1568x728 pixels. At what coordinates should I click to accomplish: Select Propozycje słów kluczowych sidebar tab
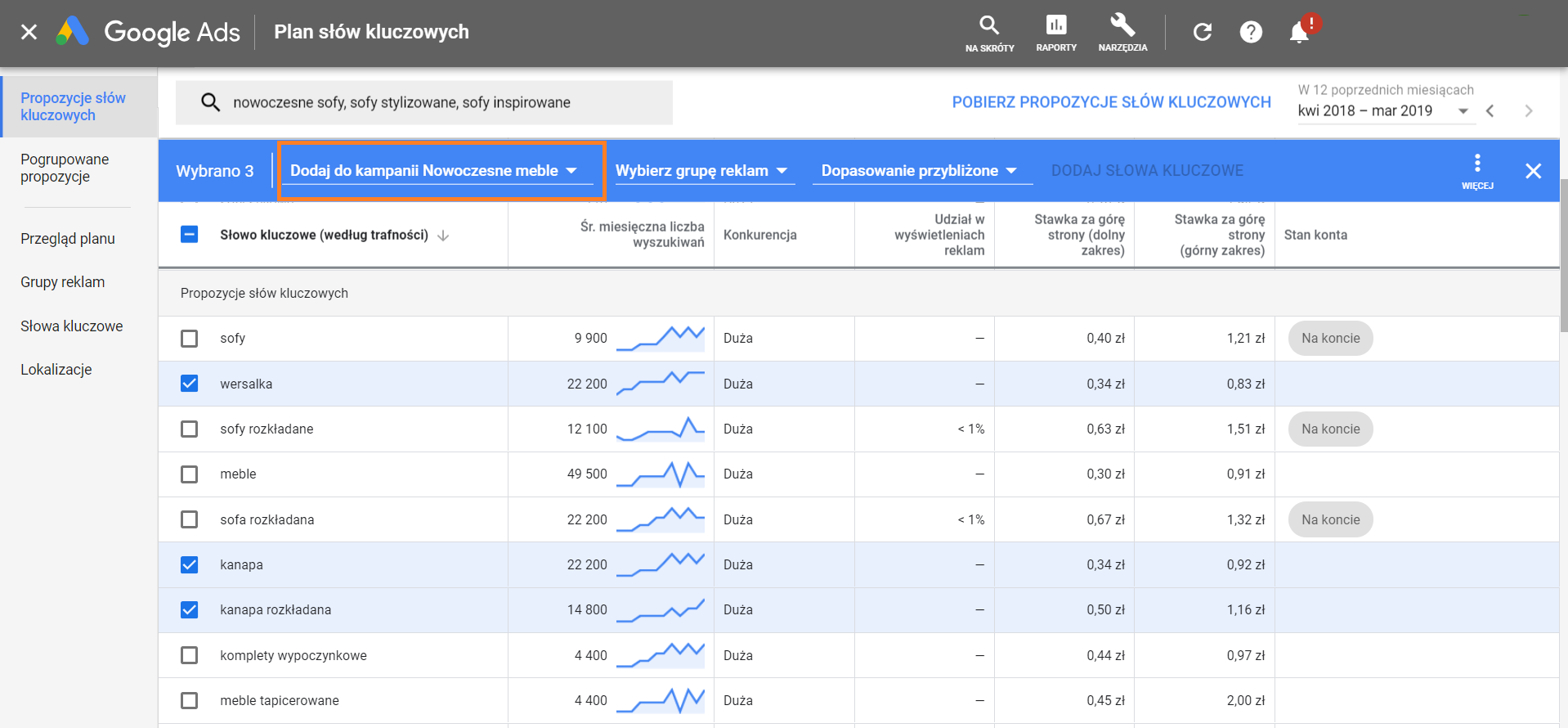[x=78, y=106]
